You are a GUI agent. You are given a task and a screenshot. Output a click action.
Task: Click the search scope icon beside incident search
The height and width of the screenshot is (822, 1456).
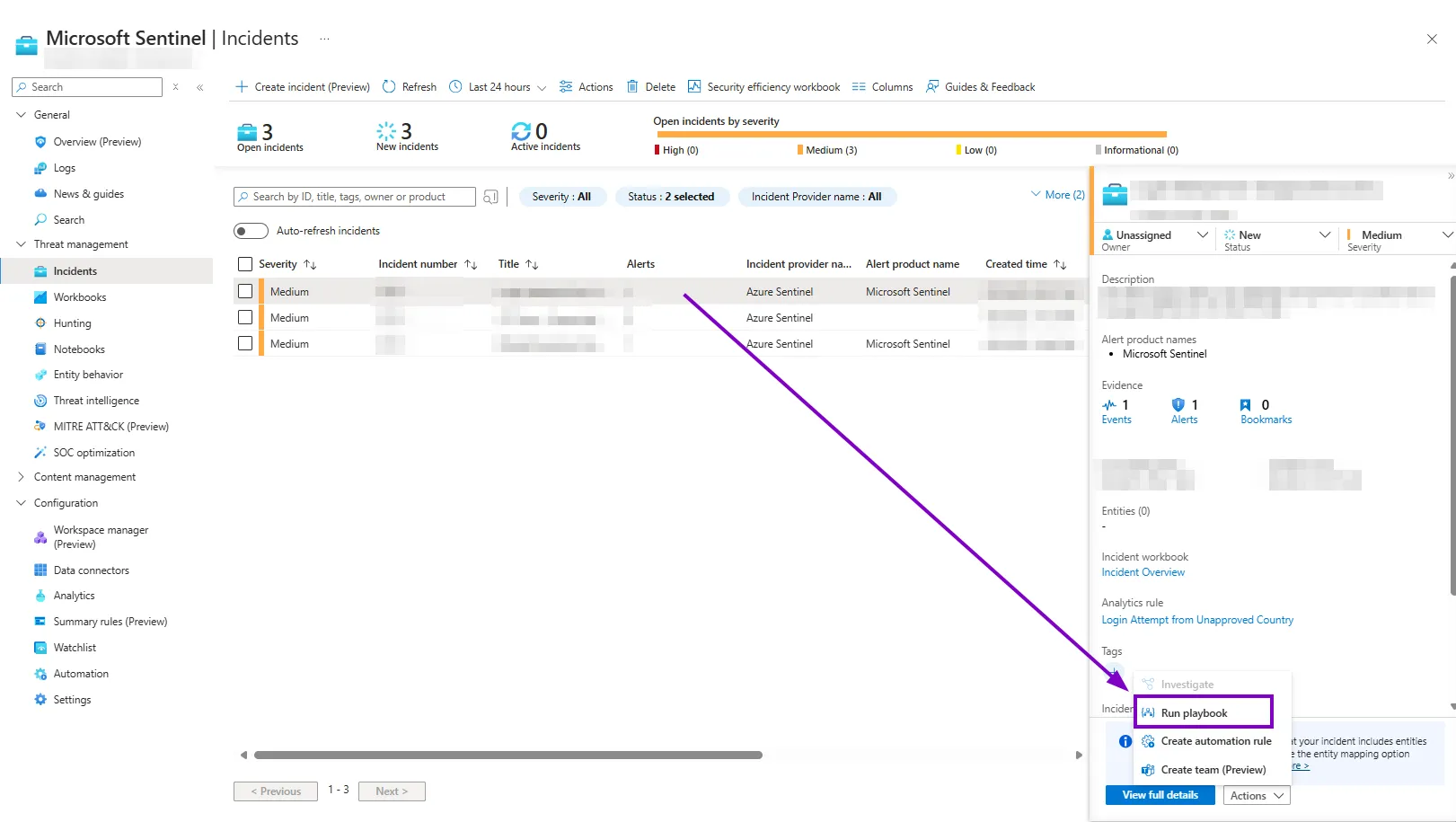click(490, 197)
